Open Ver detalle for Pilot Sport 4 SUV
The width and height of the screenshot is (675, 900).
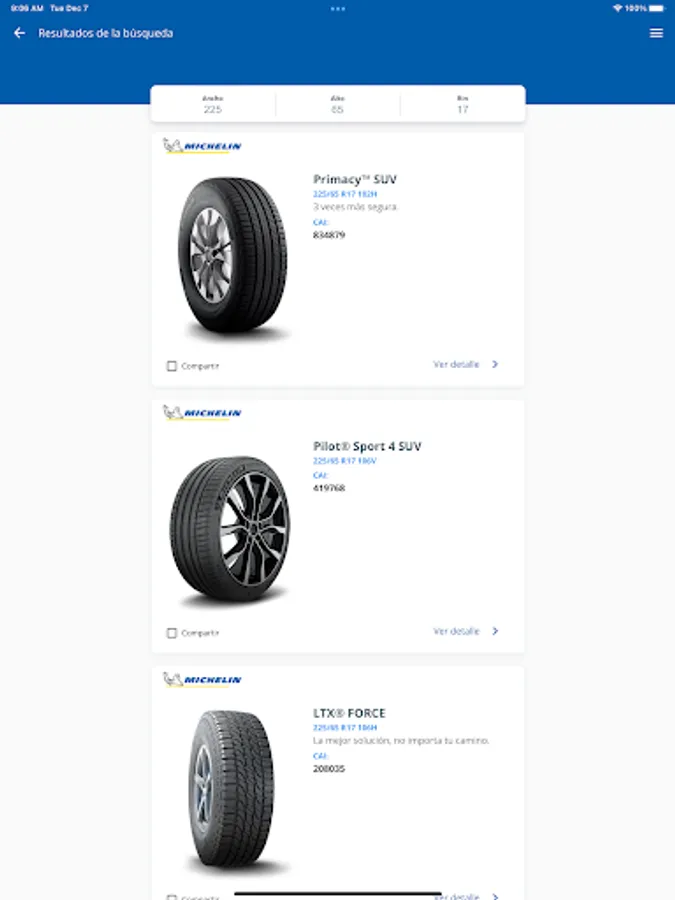[x=465, y=632]
